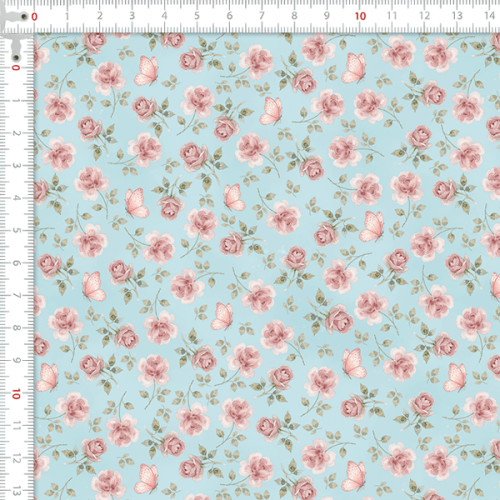Click number 13 on the vertical ruler
This screenshot has width=500, height=500.
click(x=16, y=491)
